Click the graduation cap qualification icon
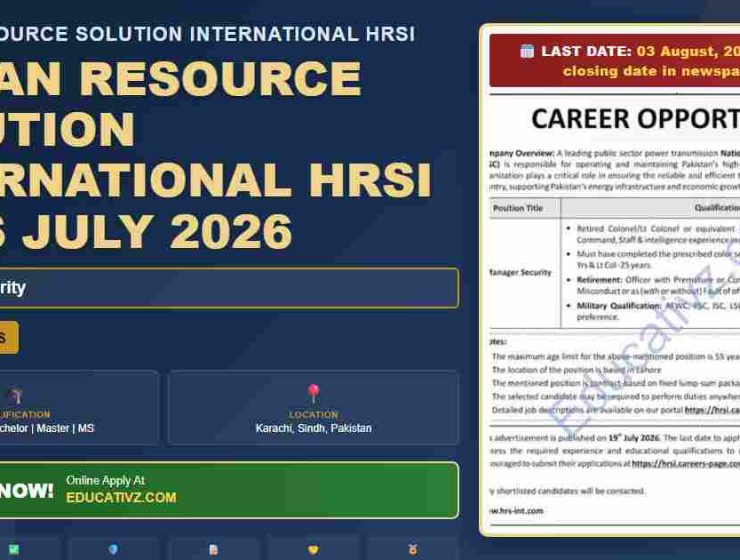Viewport: 740px width, 560px height. tap(16, 395)
